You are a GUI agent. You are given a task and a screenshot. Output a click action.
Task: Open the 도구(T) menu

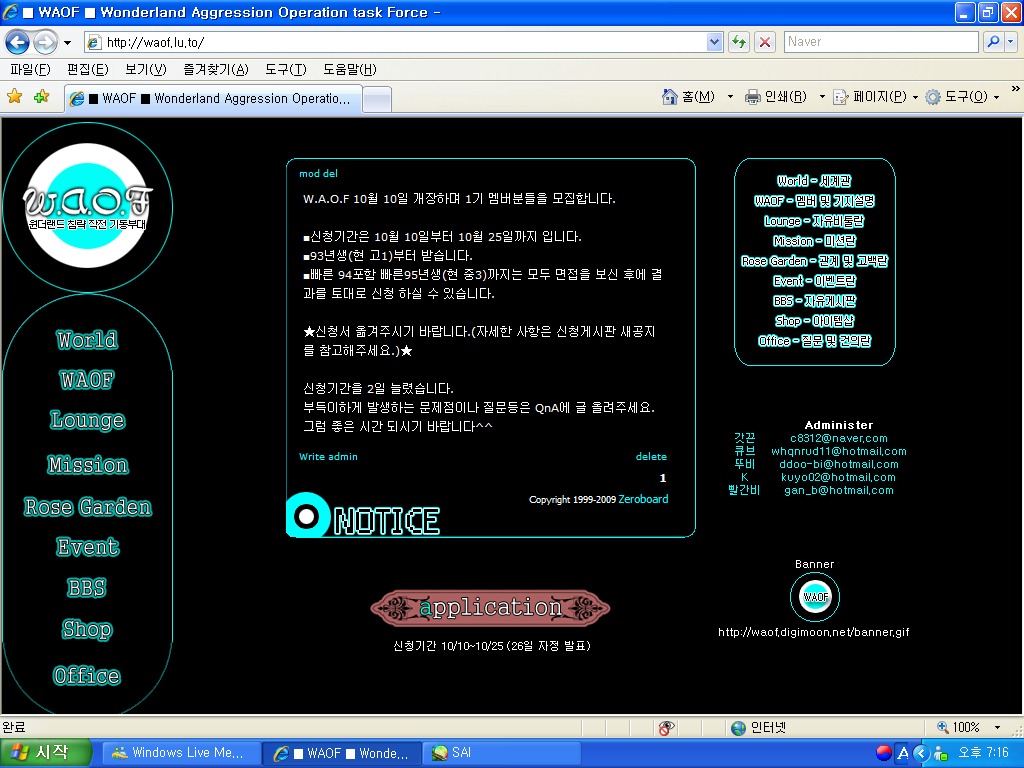point(285,69)
